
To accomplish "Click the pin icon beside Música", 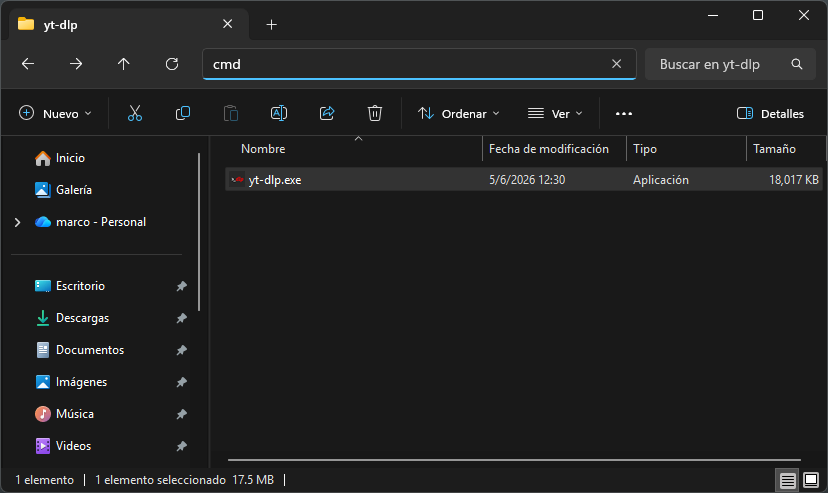I will coord(181,414).
